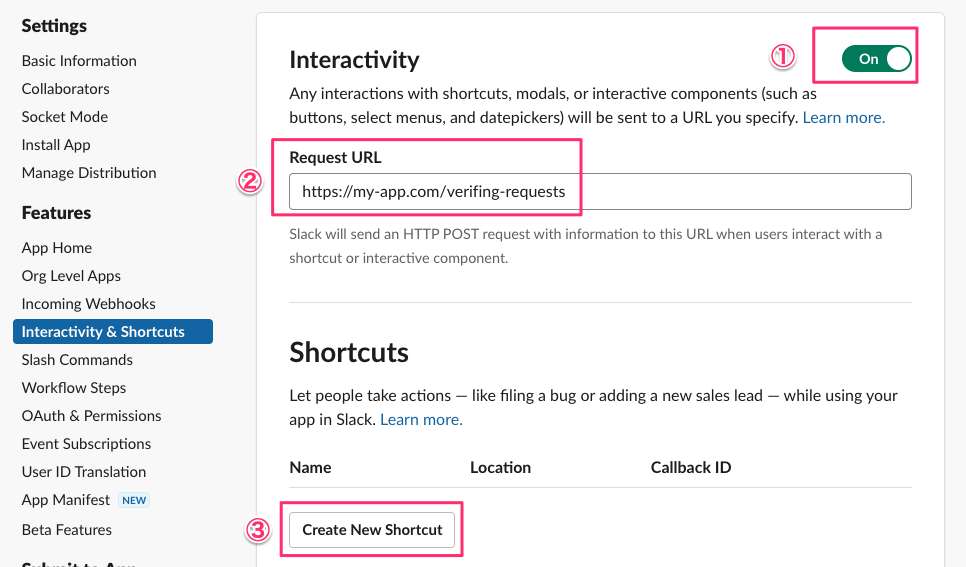
Task: Toggle the Interactivity On switch
Action: [877, 59]
